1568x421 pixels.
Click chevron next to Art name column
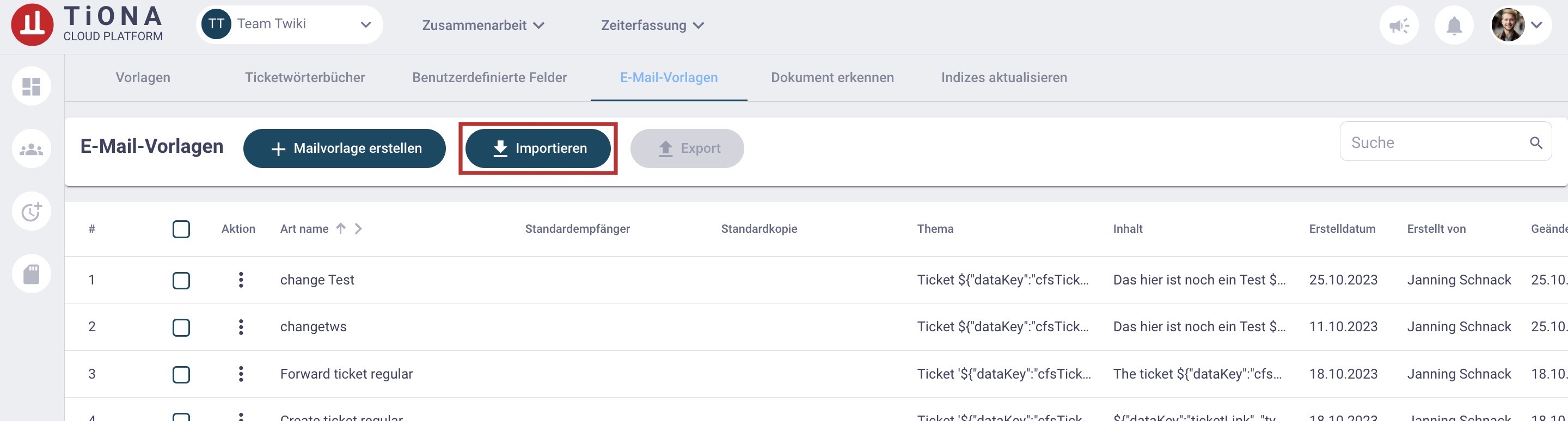coord(359,229)
